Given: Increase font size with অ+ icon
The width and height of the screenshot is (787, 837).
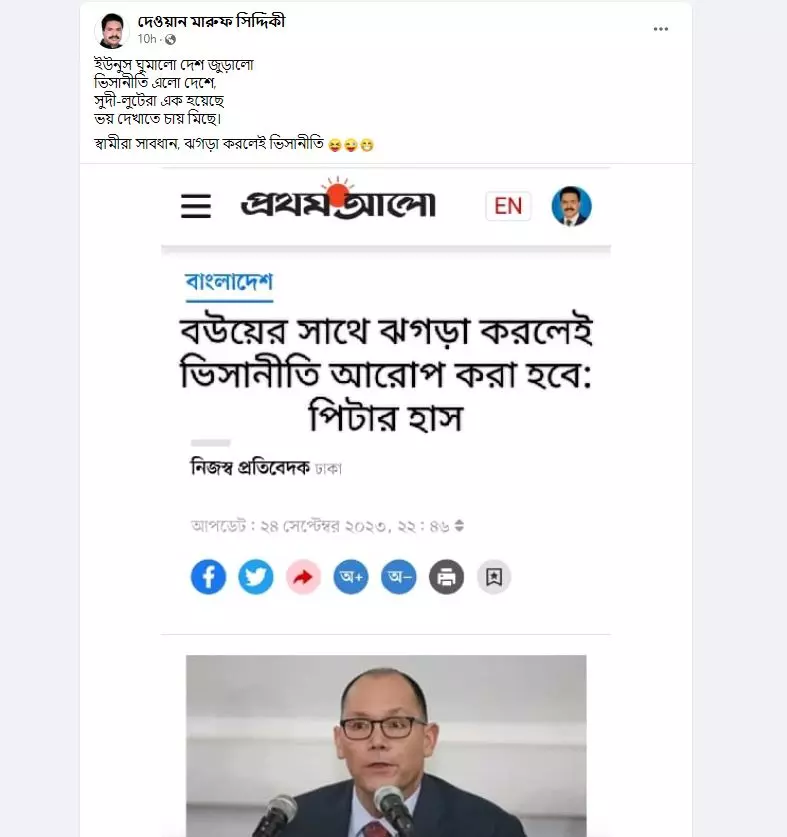Looking at the screenshot, I should coord(351,577).
